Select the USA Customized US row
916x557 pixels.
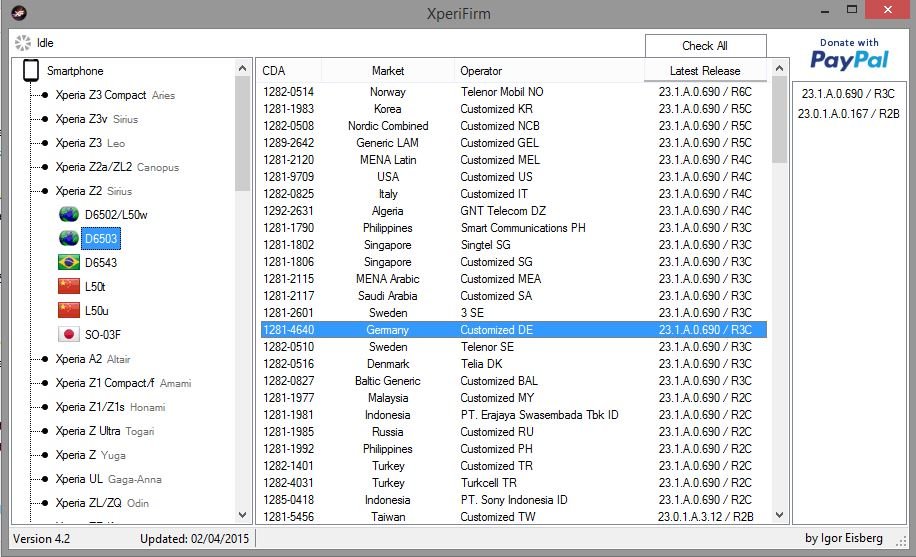coord(513,177)
